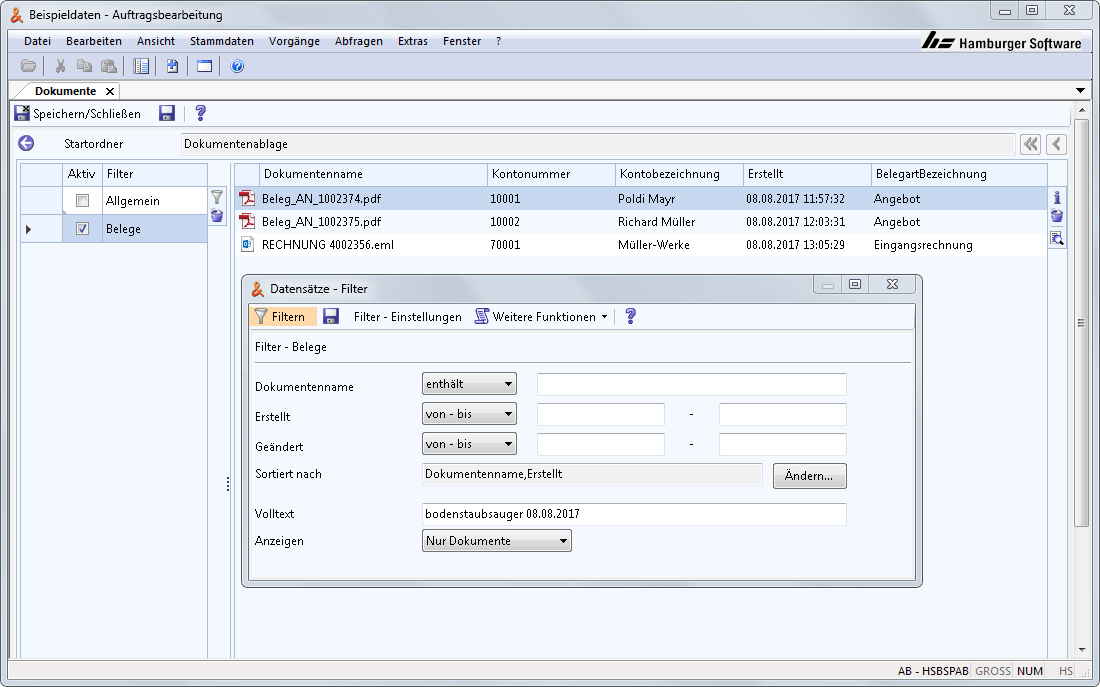1100x687 pixels.
Task: Click the info icon right of the document list
Action: [1057, 198]
